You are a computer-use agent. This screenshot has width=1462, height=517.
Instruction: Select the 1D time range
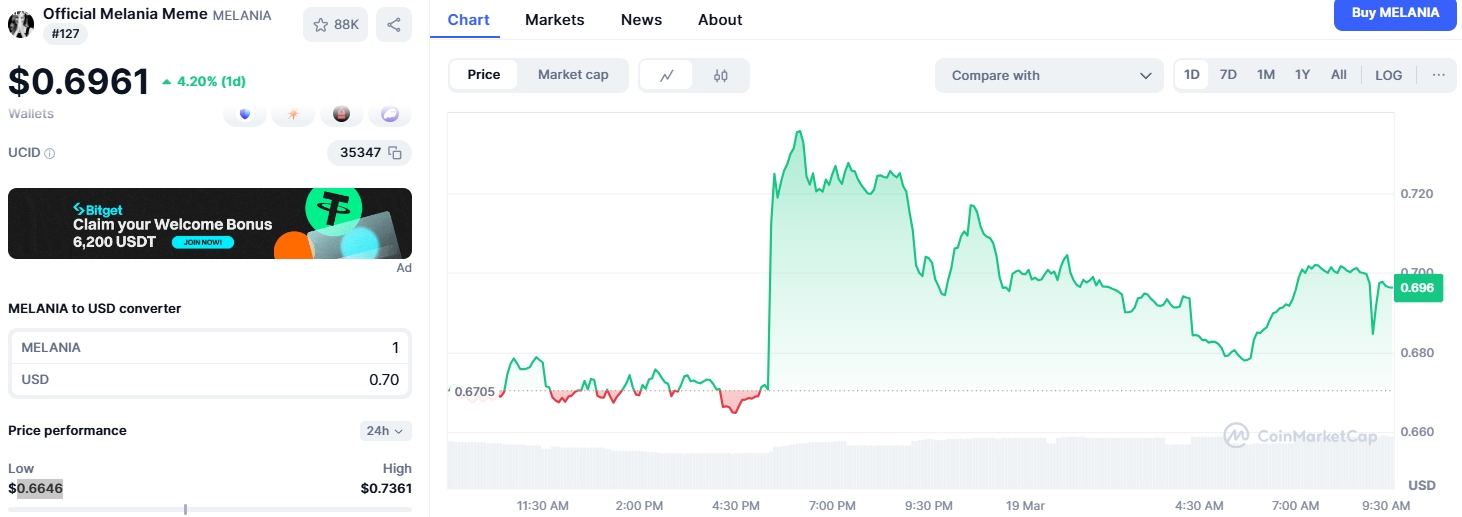[1192, 75]
